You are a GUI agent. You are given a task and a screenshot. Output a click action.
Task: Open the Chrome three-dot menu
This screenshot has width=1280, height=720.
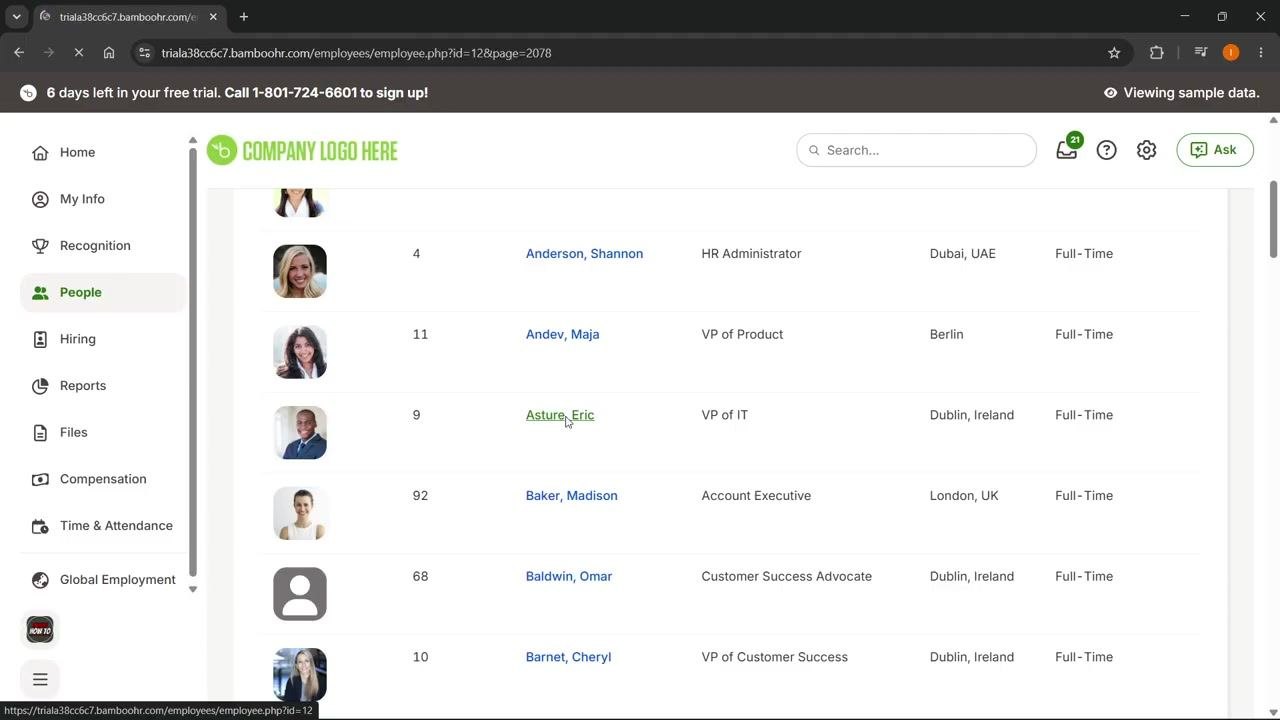click(1260, 53)
